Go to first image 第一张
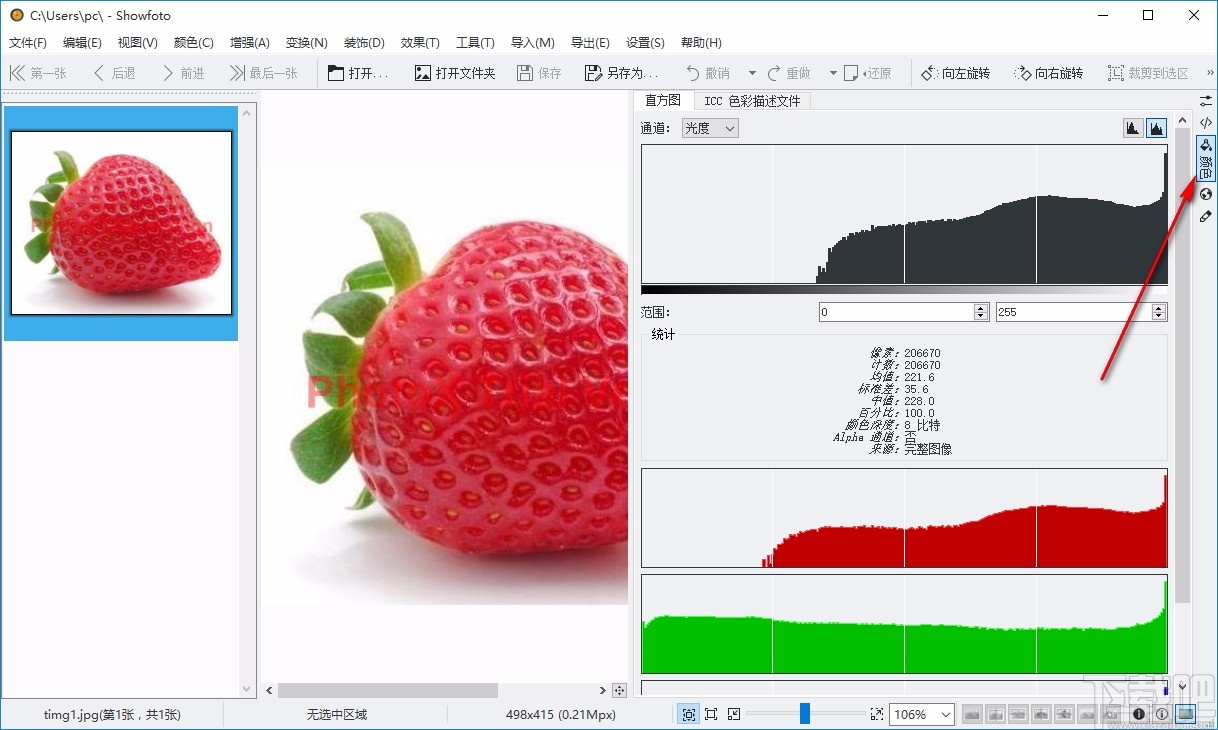 tap(38, 73)
